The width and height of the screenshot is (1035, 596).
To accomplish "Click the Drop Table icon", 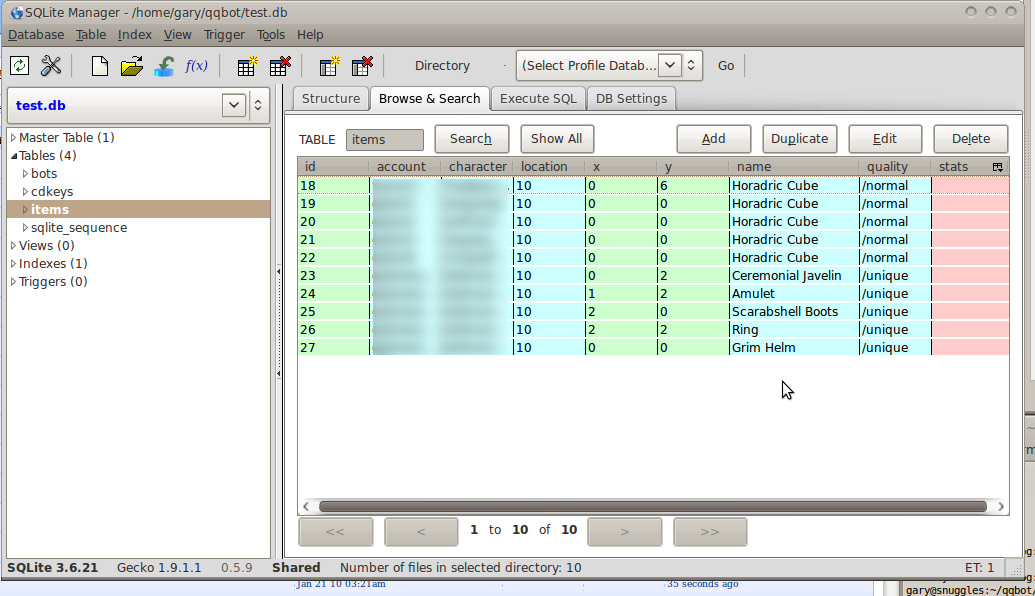I will tap(280, 66).
